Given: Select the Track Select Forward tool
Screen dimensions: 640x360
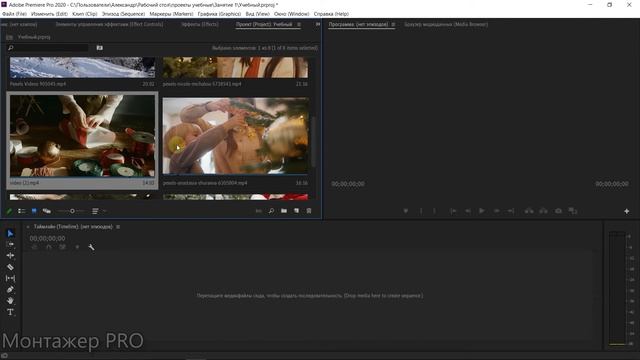Looking at the screenshot, I should click(x=10, y=244).
